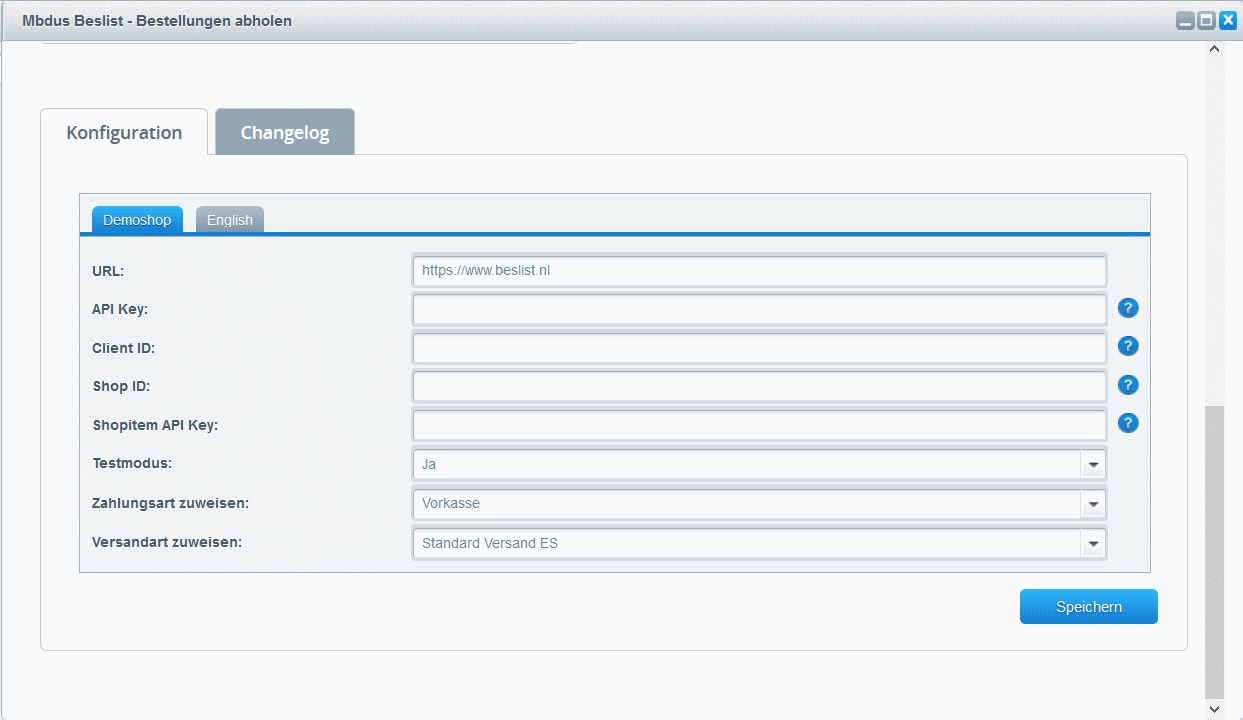Open help for the Client ID field

click(1128, 346)
